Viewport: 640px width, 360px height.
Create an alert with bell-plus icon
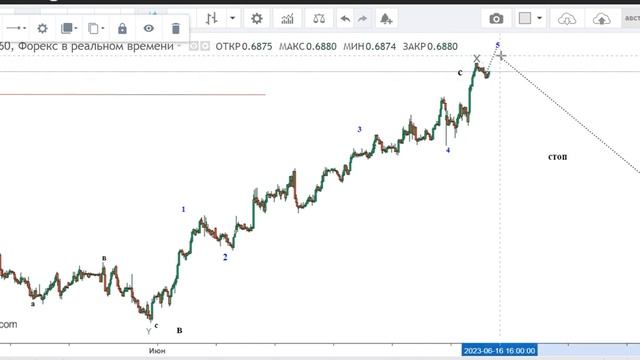point(386,19)
